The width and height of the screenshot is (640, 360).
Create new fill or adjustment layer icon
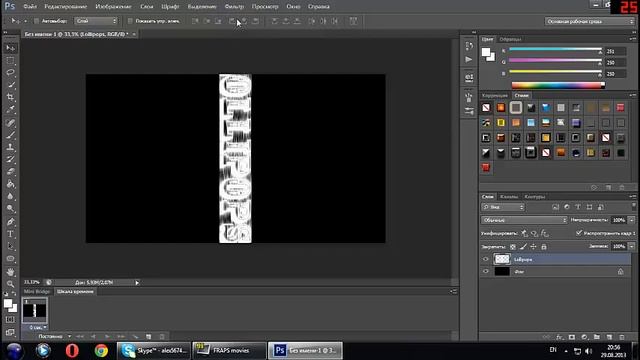[x=584, y=337]
